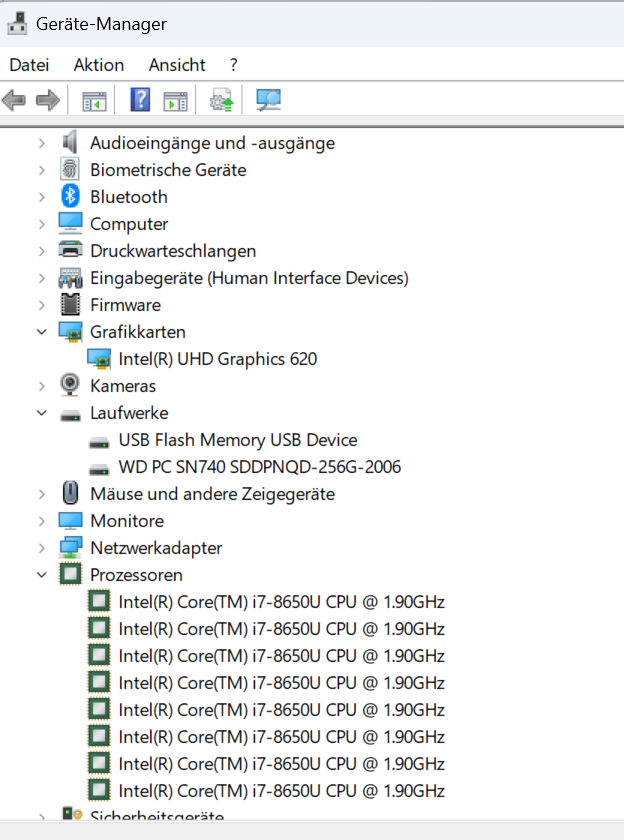
Task: Select the Kameras label
Action: (123, 386)
